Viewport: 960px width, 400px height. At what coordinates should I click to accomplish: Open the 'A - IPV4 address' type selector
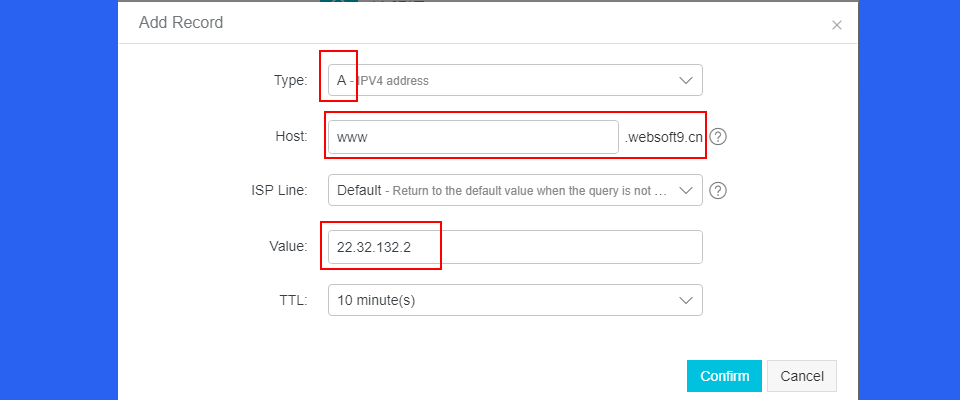click(515, 80)
